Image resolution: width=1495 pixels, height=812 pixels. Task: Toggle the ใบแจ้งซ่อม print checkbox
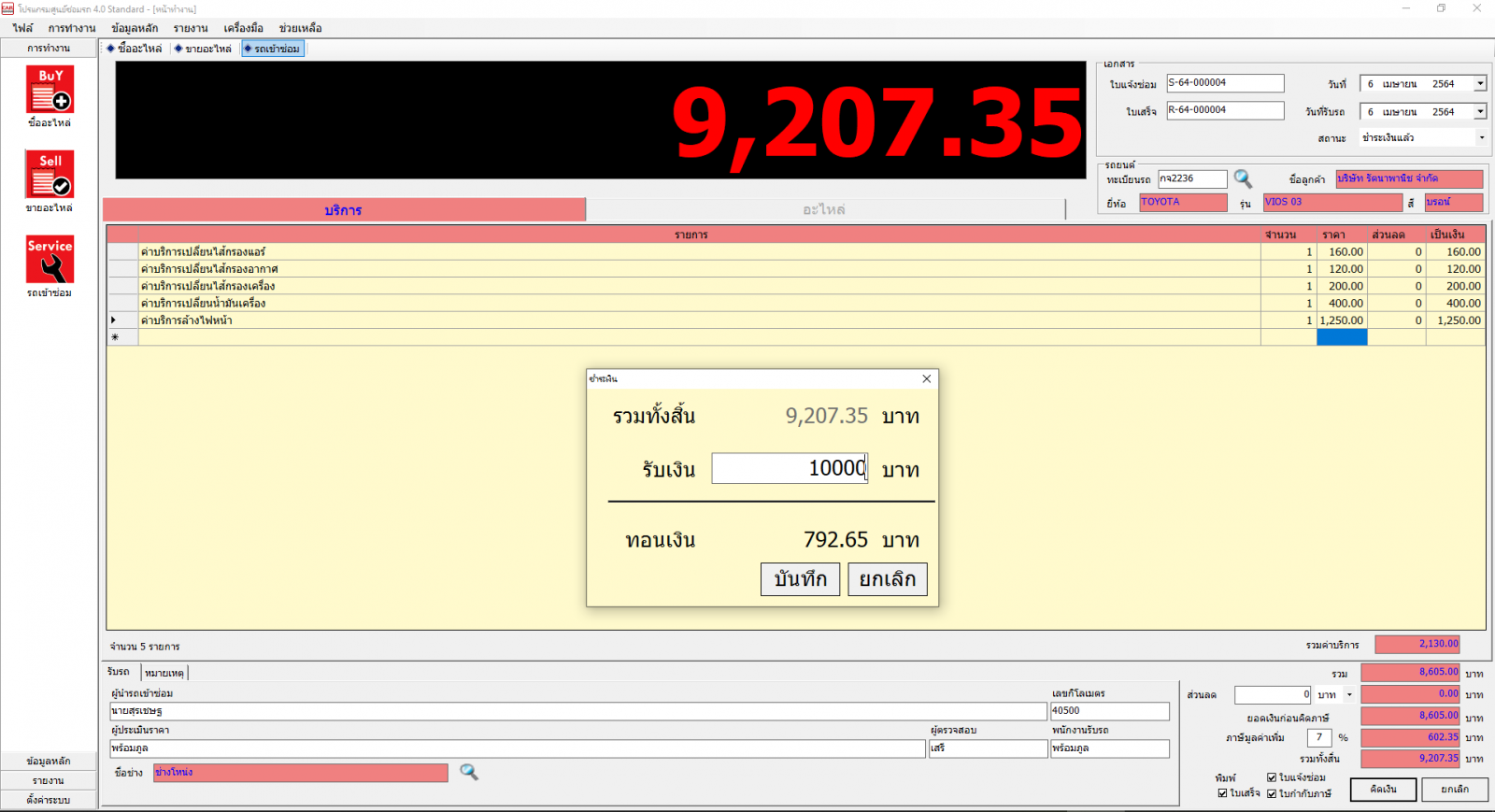(x=1272, y=777)
